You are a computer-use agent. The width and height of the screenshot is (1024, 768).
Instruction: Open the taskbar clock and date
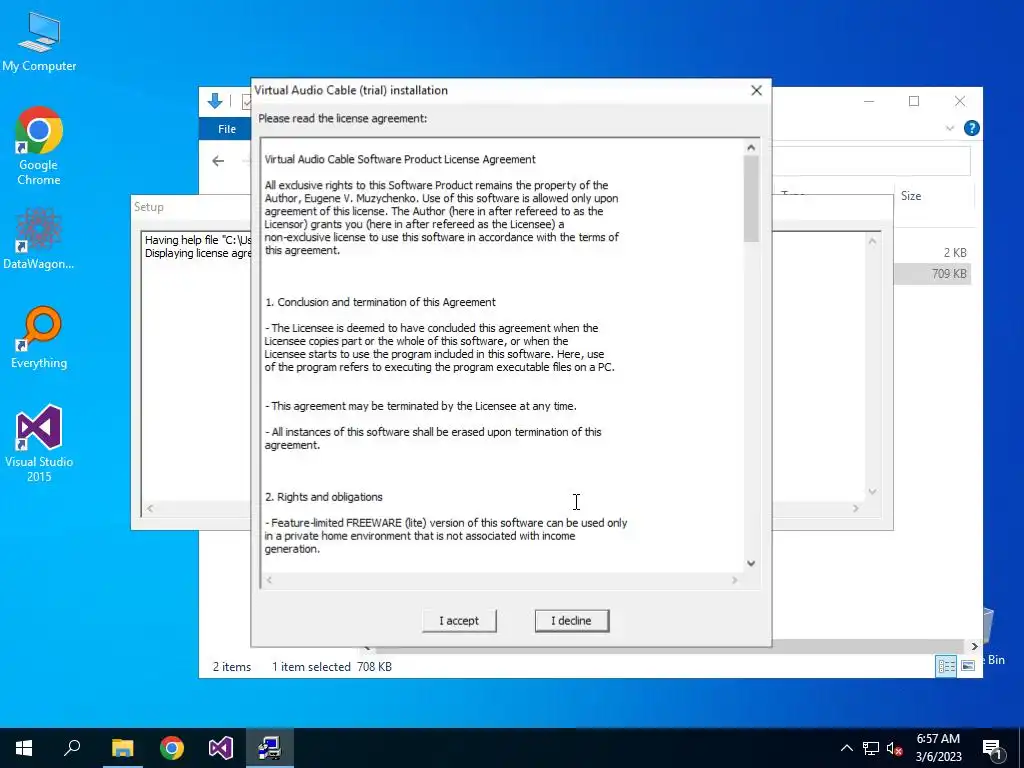[938, 748]
